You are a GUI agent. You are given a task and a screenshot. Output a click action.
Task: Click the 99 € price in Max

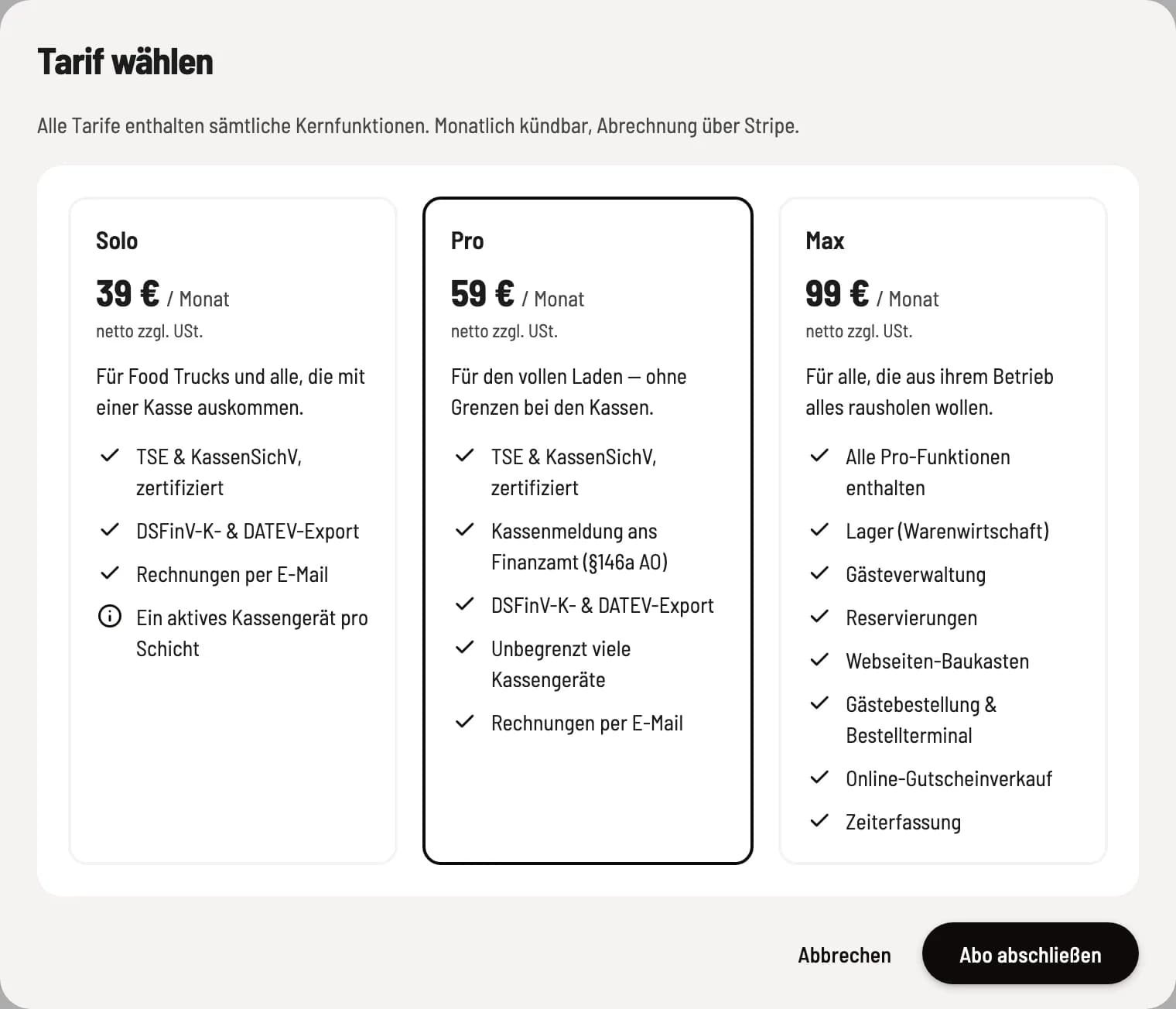(836, 294)
